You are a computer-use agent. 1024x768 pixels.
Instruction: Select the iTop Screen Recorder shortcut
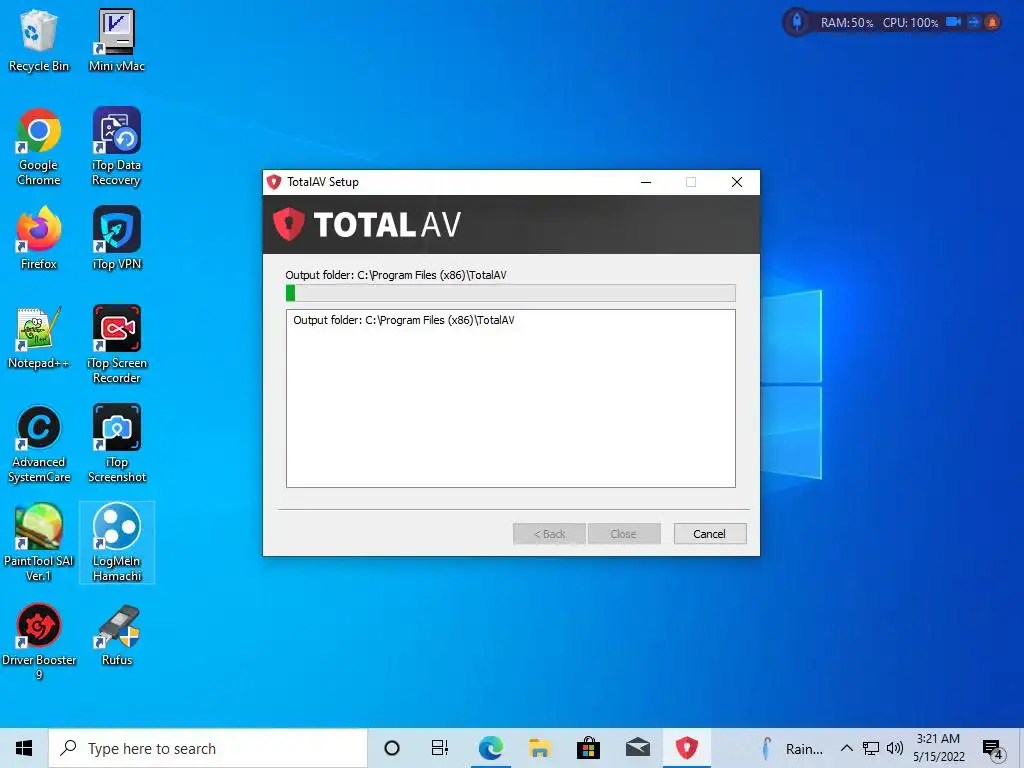tap(117, 345)
